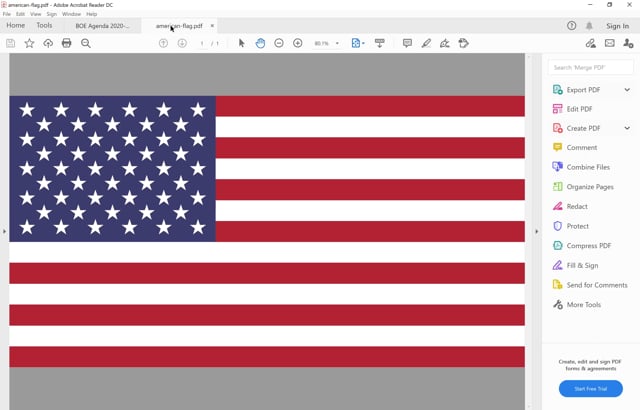Screen dimensions: 640x410
Task: Click the Sign In link
Action: pos(617,26)
